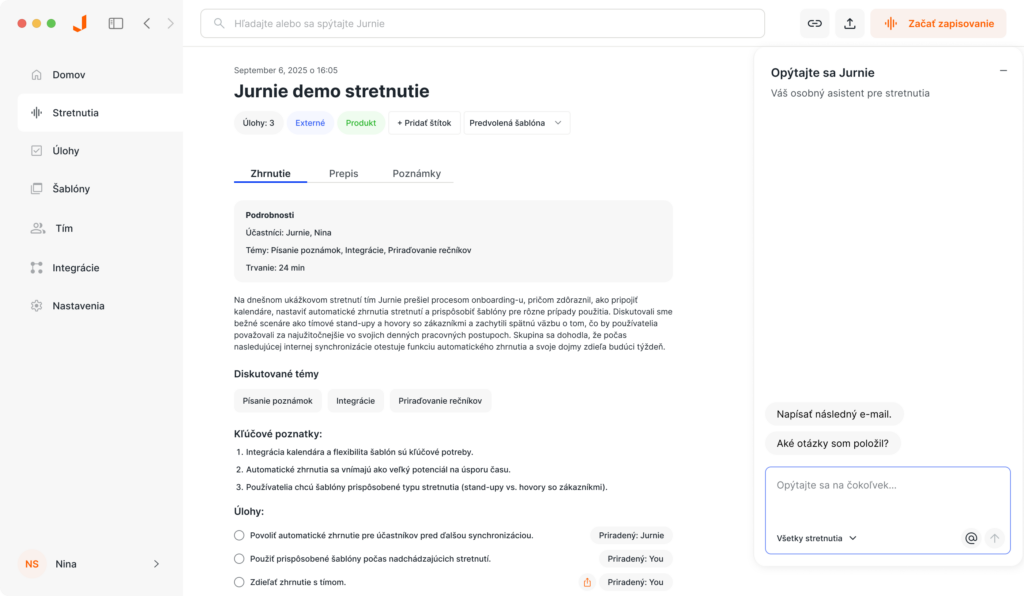Switch to the Poznámky tab
The width and height of the screenshot is (1024, 596).
click(x=416, y=173)
